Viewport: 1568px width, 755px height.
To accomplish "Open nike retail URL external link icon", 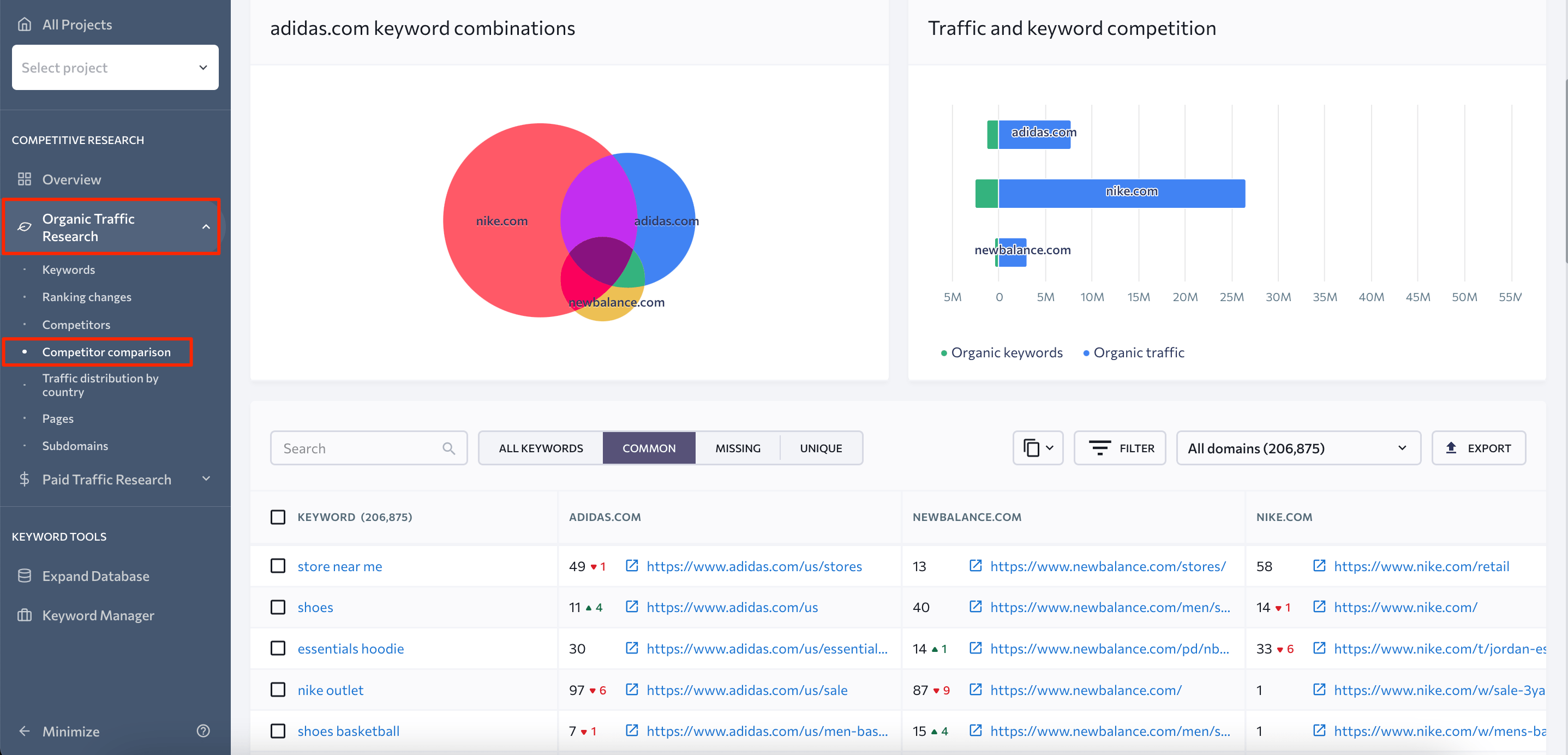I will [1319, 566].
